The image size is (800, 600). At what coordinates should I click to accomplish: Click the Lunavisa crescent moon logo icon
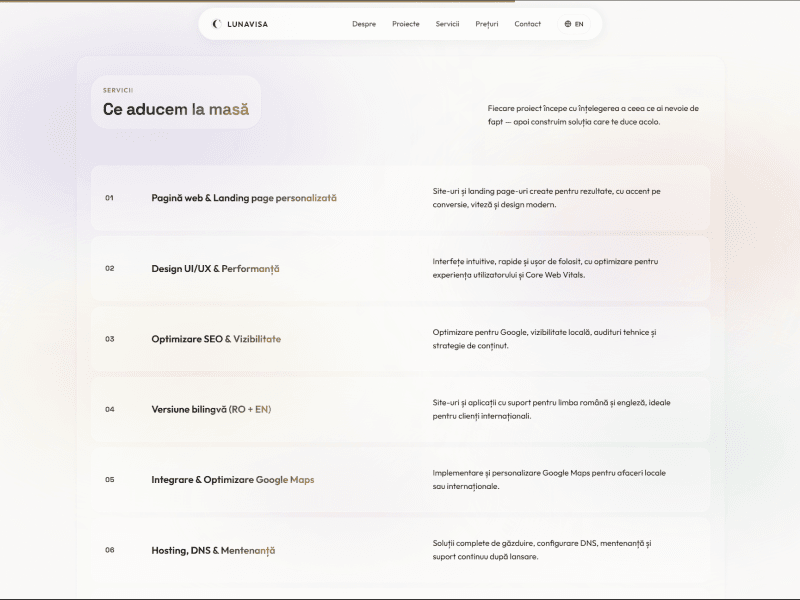coord(217,24)
